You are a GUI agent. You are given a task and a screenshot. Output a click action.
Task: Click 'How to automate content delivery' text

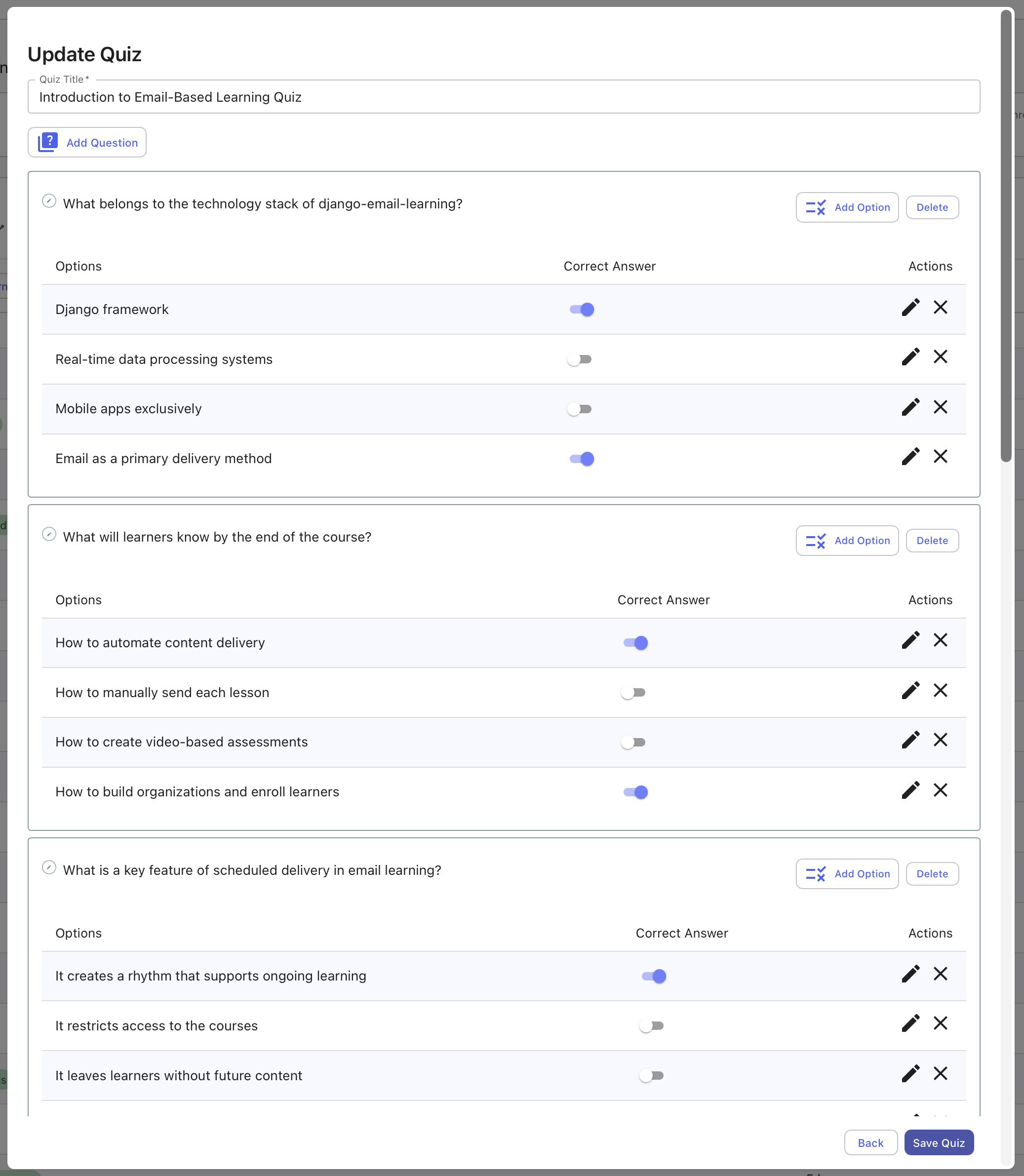[160, 643]
